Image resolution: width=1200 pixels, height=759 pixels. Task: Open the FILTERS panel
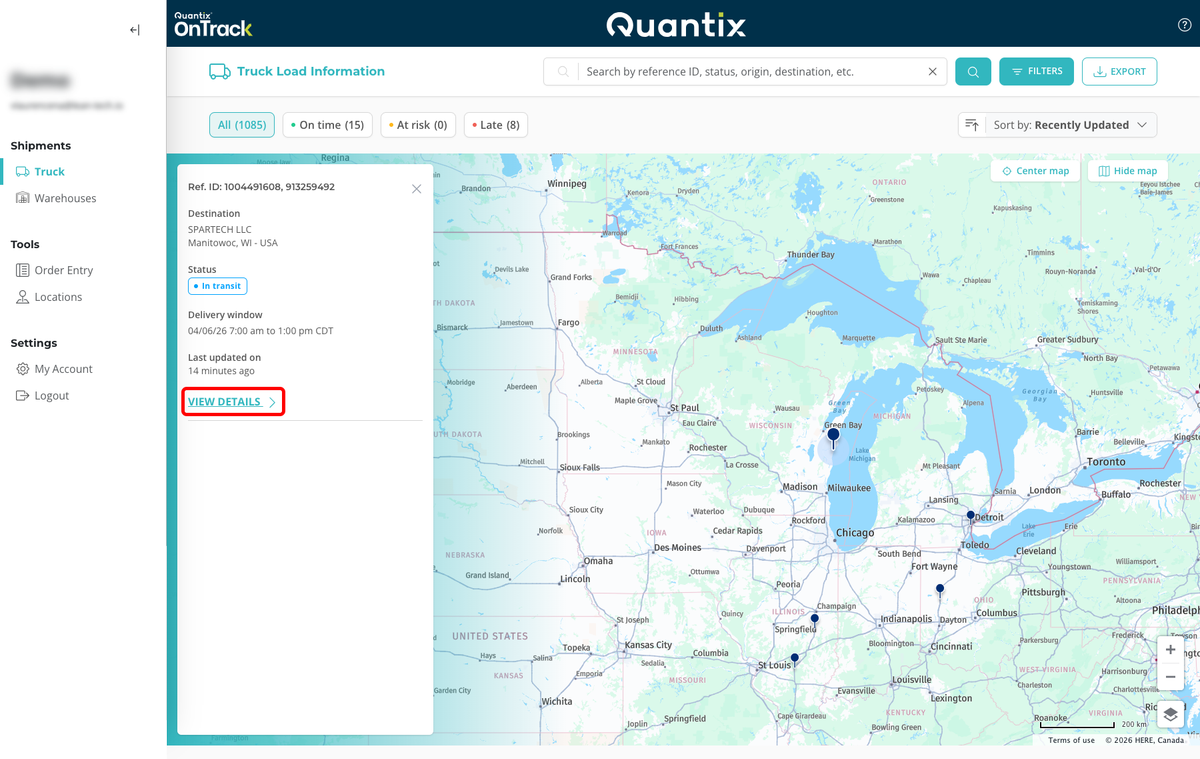(x=1036, y=72)
